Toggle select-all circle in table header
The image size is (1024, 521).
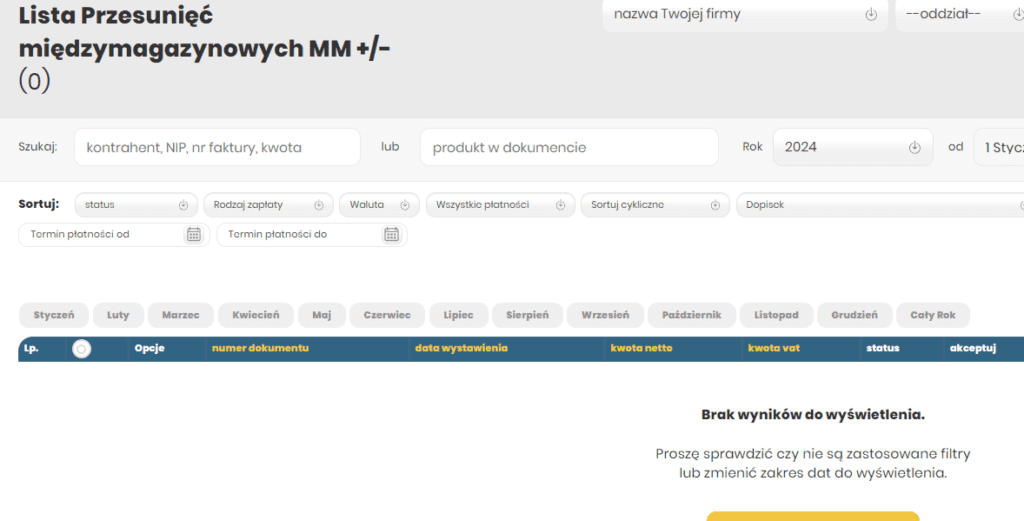click(x=82, y=349)
